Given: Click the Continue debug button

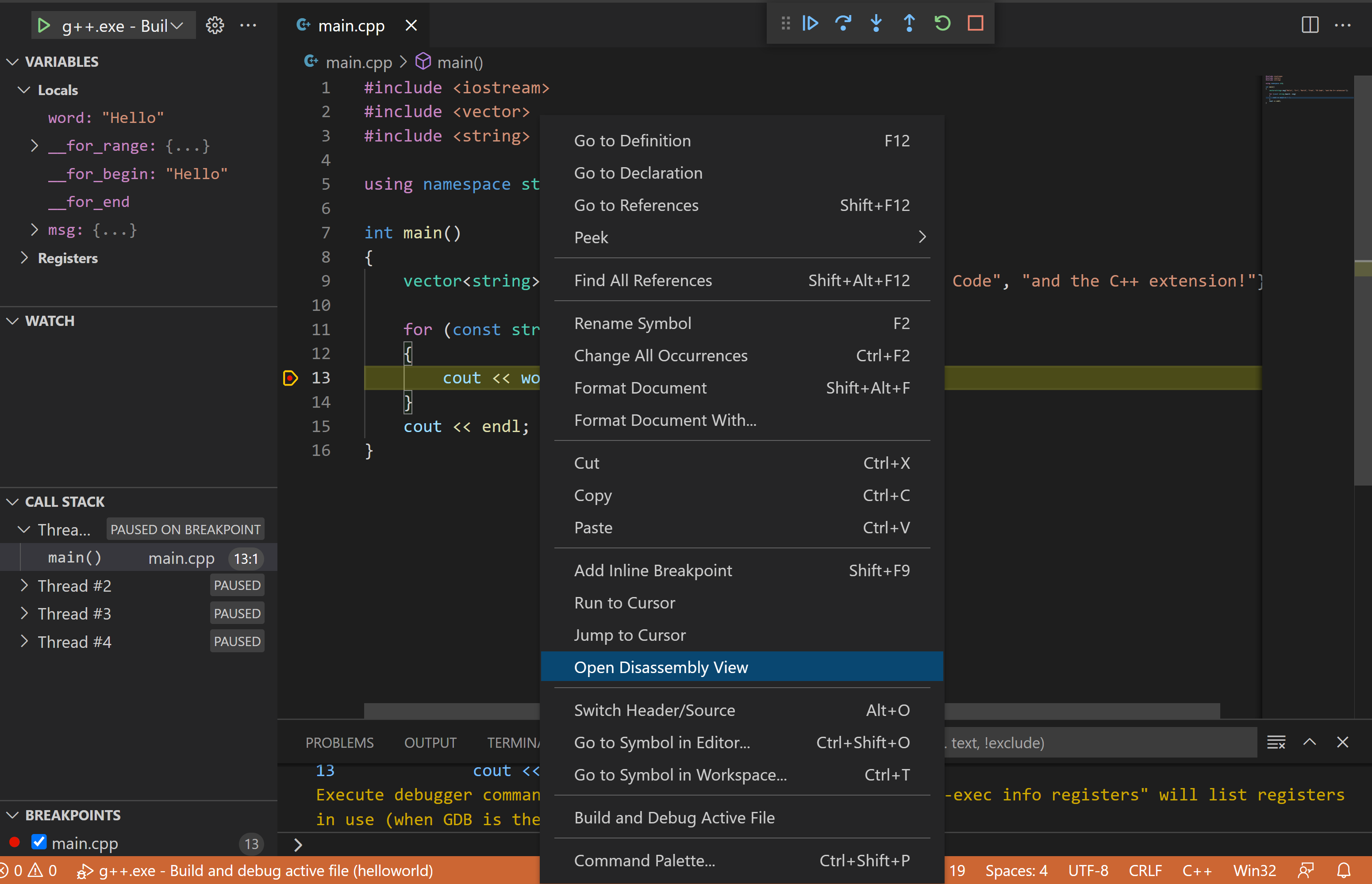Looking at the screenshot, I should pyautogui.click(x=811, y=23).
